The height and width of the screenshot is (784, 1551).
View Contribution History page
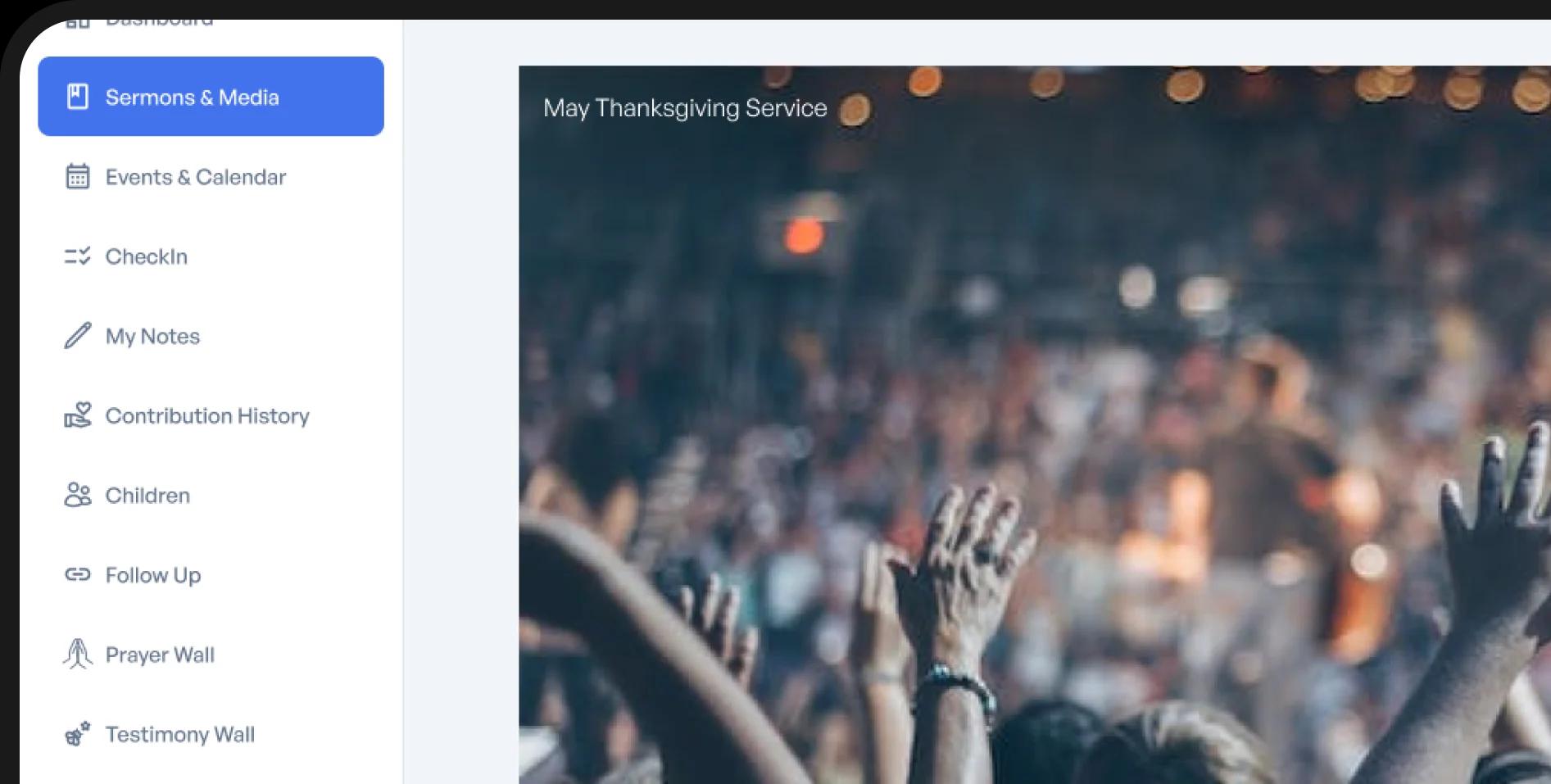[211, 415]
